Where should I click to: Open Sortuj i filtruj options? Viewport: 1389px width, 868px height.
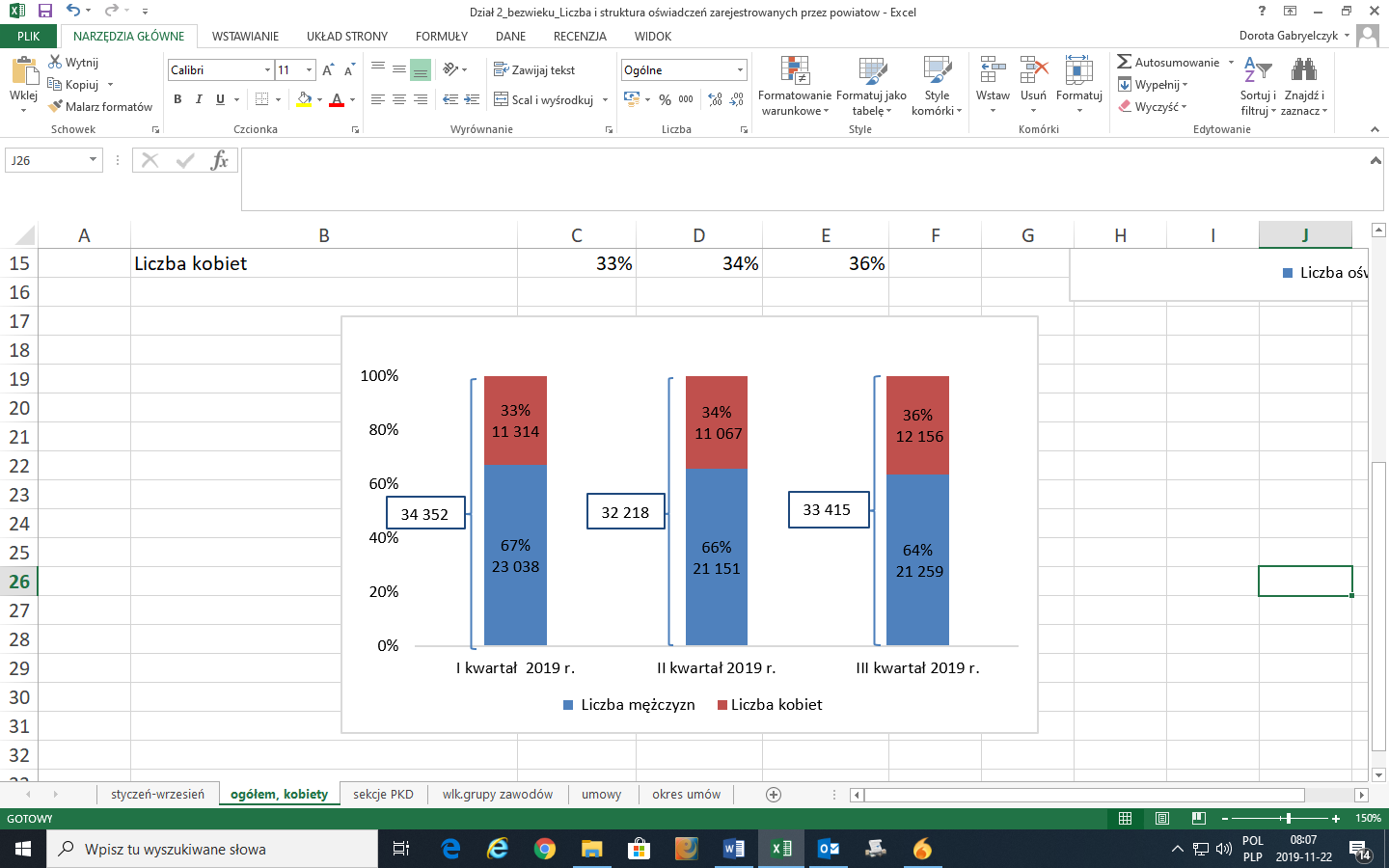1258,87
